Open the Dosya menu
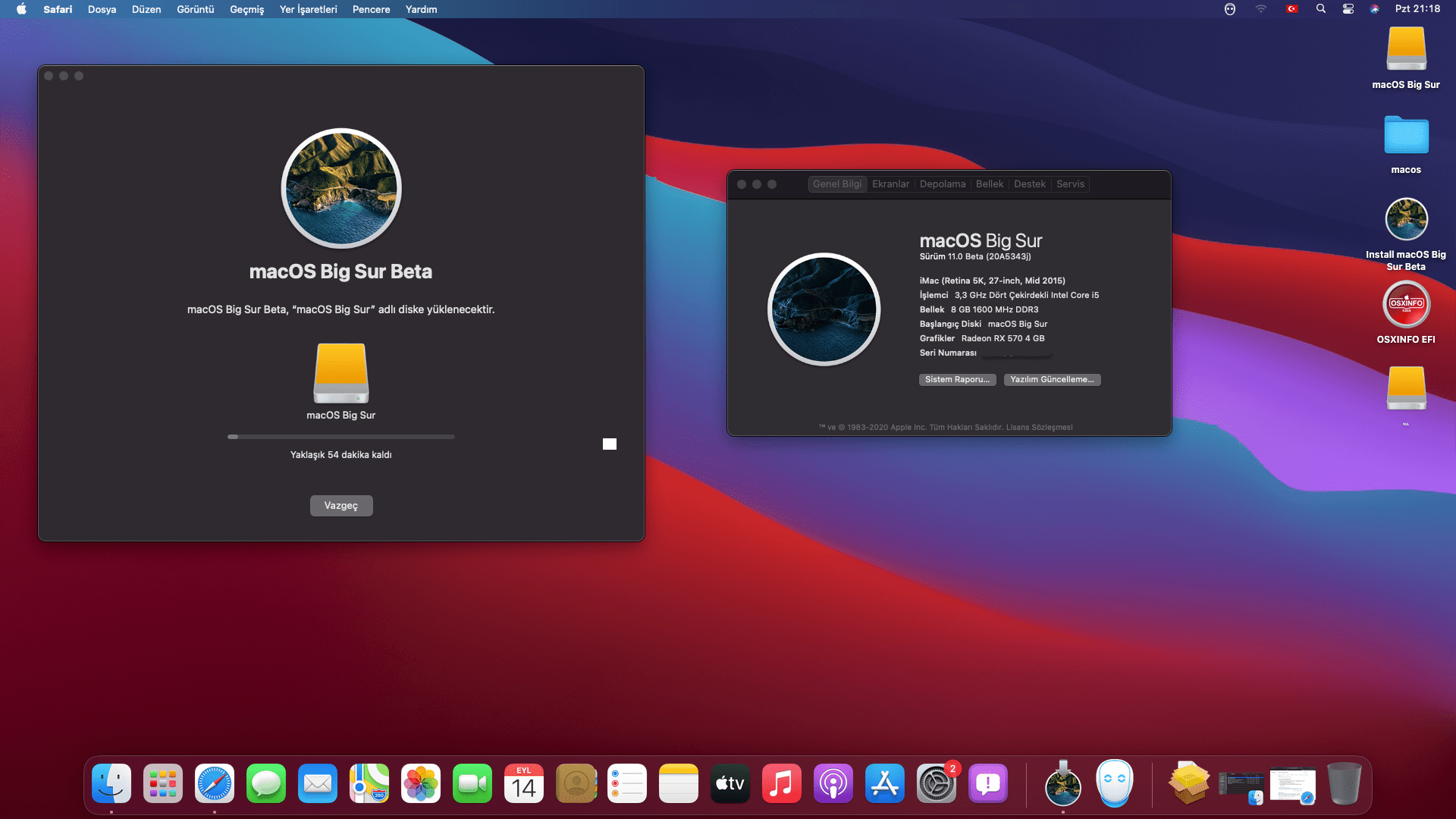Screen dimensions: 1456x819 (x=102, y=9)
